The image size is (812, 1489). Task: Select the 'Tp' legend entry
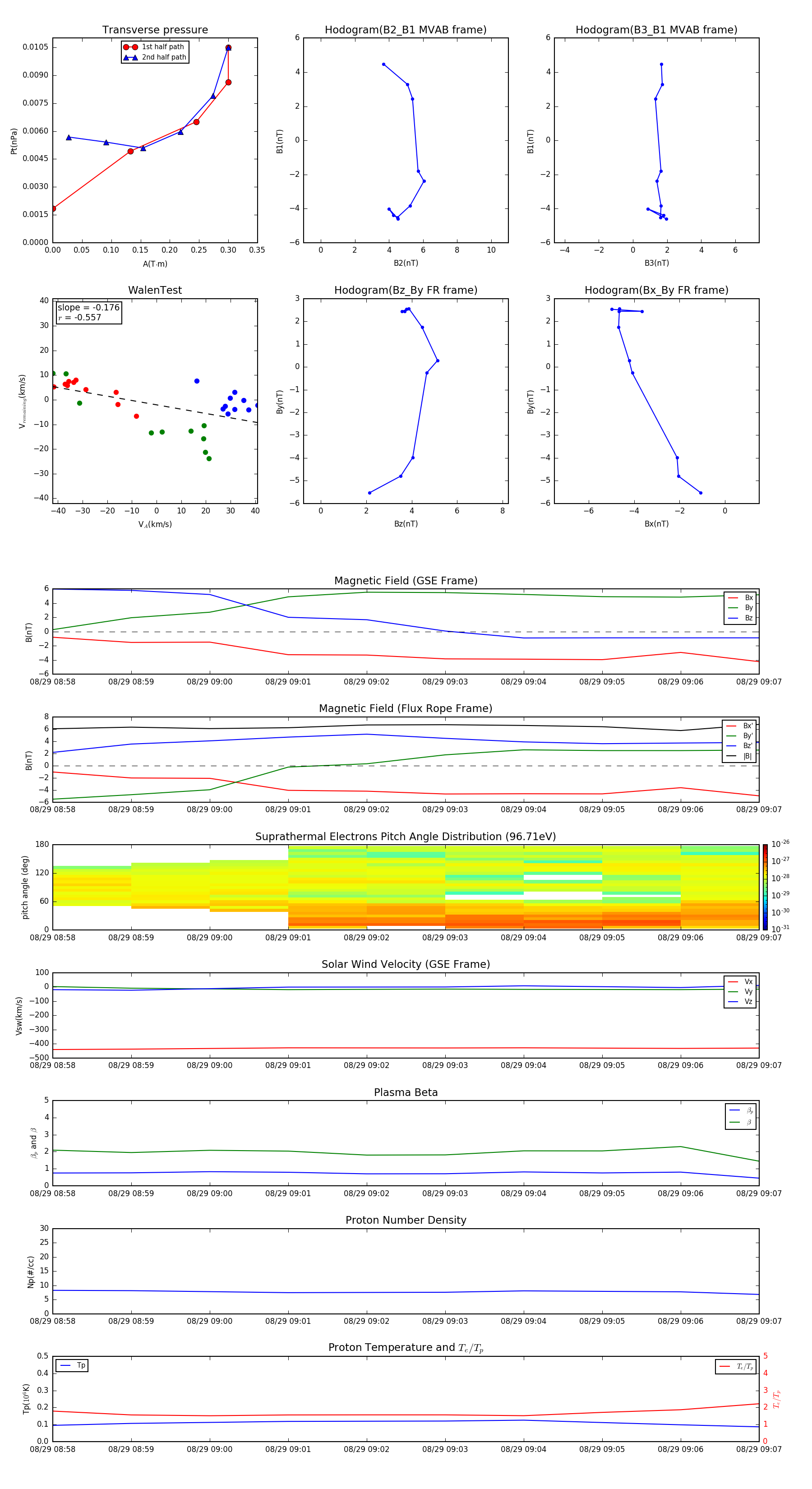[x=72, y=1365]
